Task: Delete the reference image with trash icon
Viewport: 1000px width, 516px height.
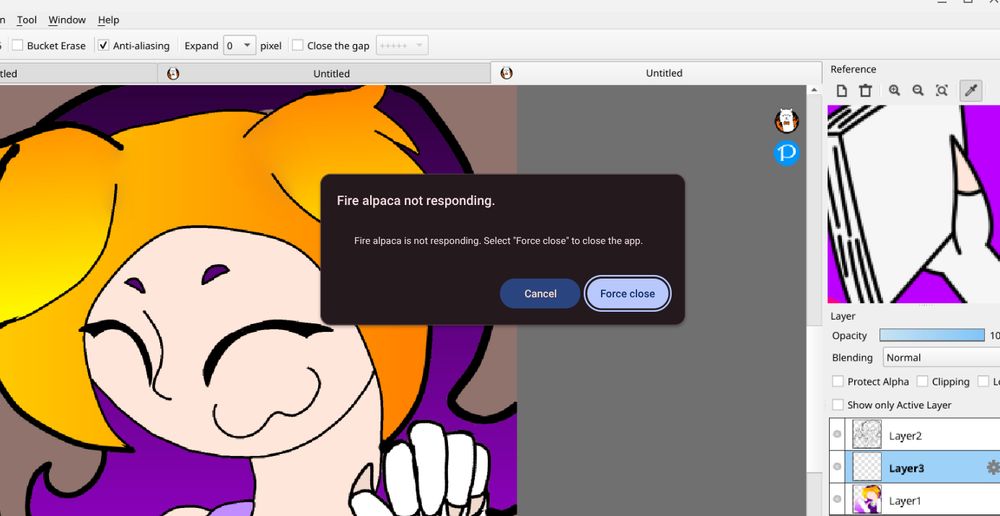Action: pos(865,91)
